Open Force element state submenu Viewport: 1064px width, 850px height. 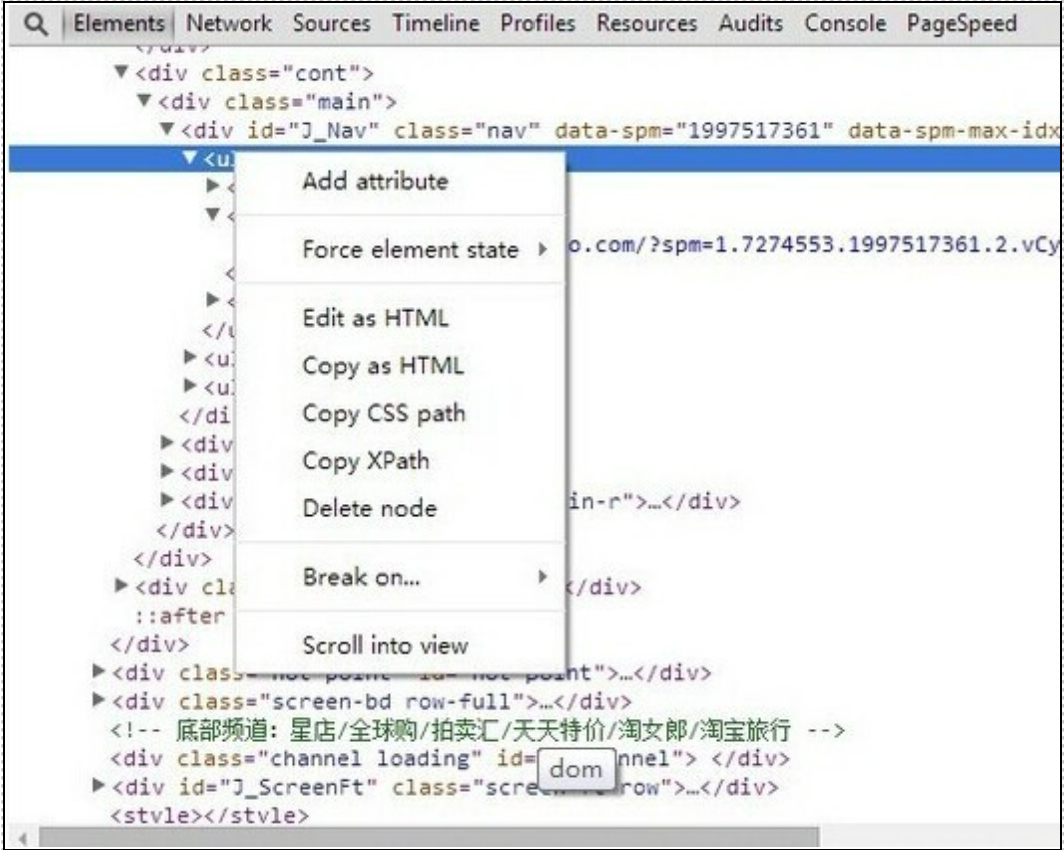pyautogui.click(x=410, y=250)
